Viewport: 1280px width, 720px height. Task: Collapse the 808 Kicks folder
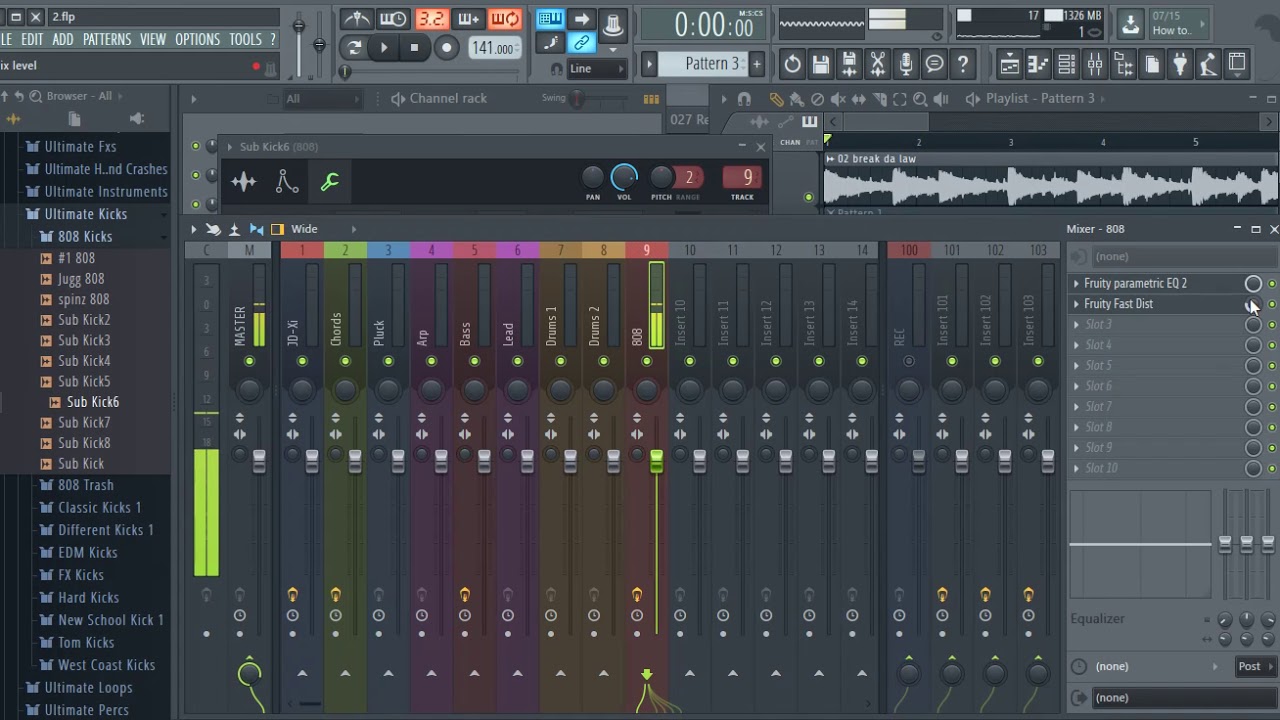point(85,237)
